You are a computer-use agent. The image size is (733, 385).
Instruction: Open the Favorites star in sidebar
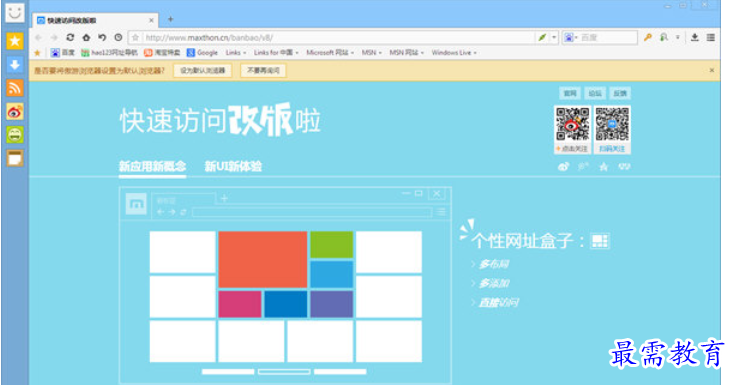[15, 41]
